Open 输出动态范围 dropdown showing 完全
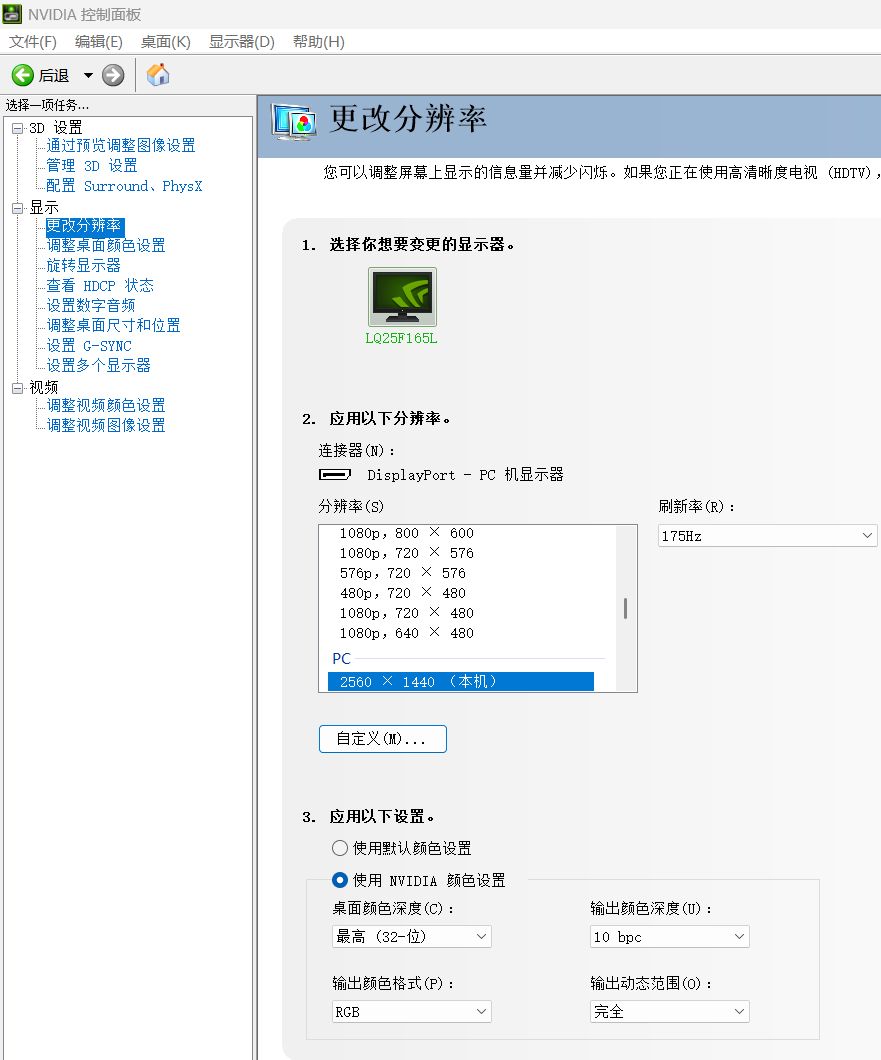 [669, 1011]
